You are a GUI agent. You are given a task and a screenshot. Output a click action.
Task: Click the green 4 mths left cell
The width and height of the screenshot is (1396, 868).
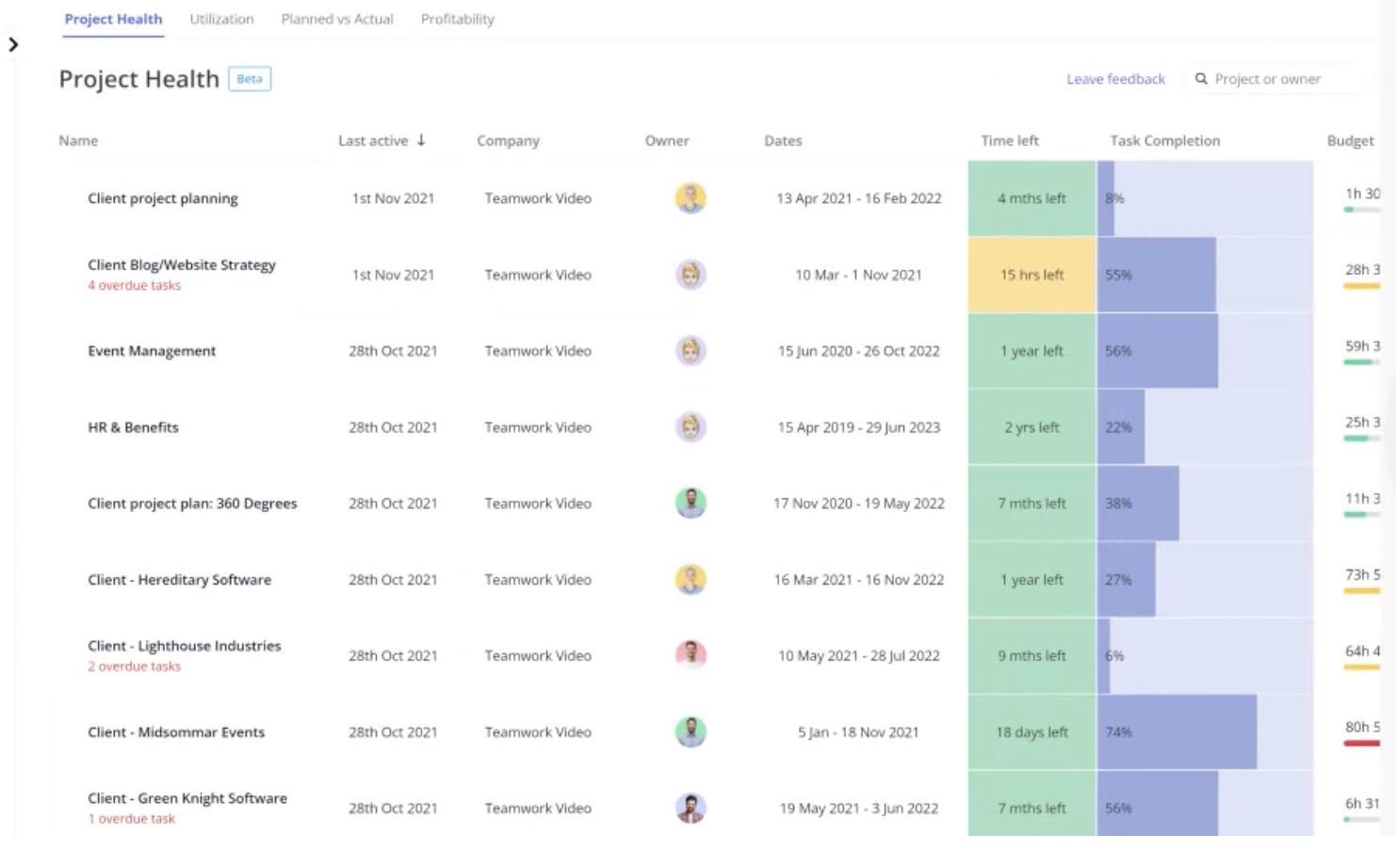(x=1031, y=199)
